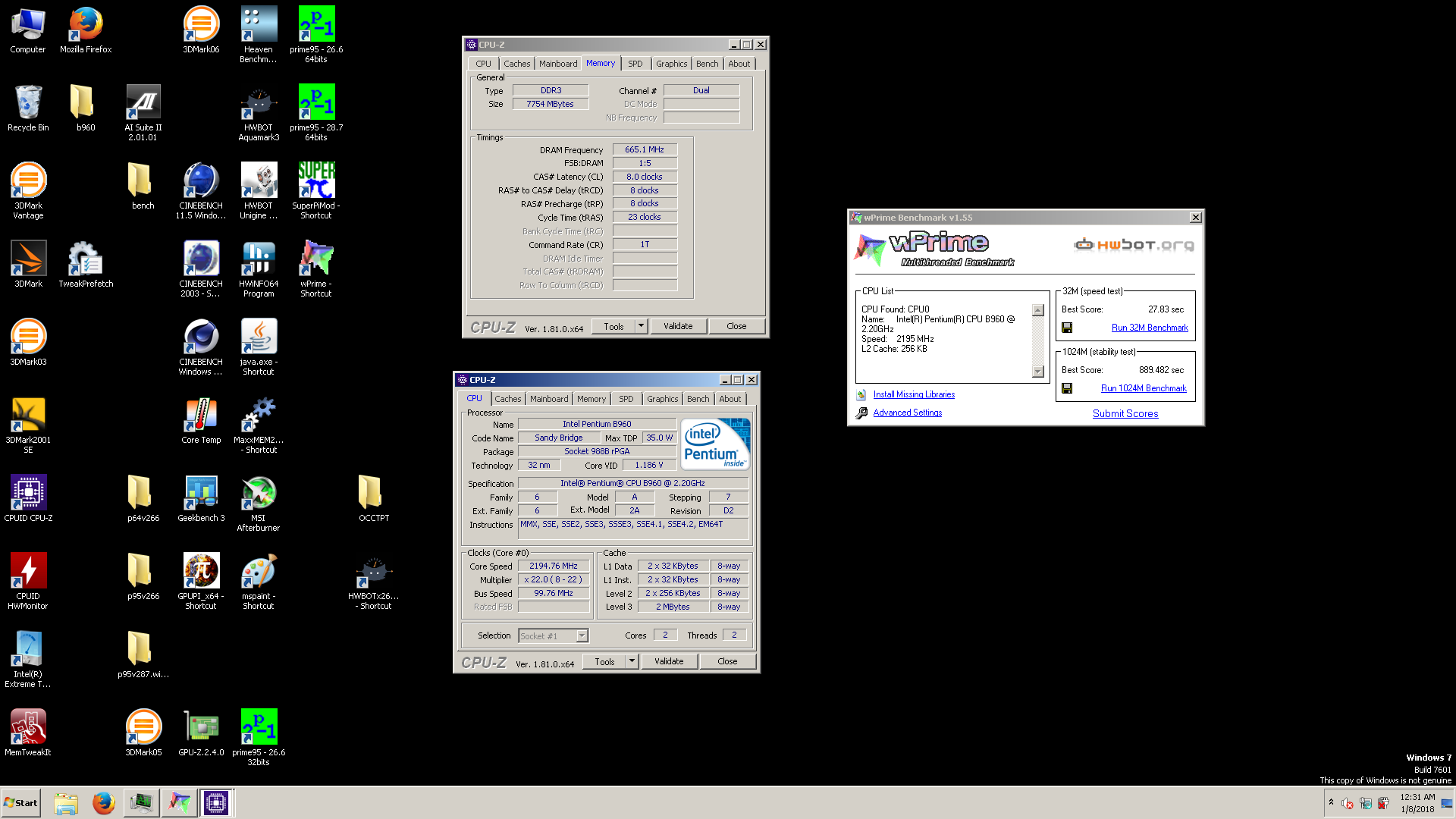Image resolution: width=1456 pixels, height=819 pixels.
Task: Switch to Caches tab in upper CPU-Z window
Action: [516, 64]
